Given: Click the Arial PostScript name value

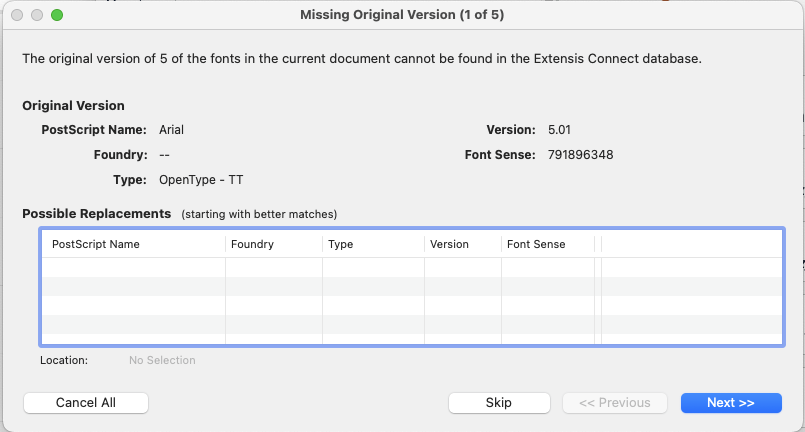Looking at the screenshot, I should point(172,130).
